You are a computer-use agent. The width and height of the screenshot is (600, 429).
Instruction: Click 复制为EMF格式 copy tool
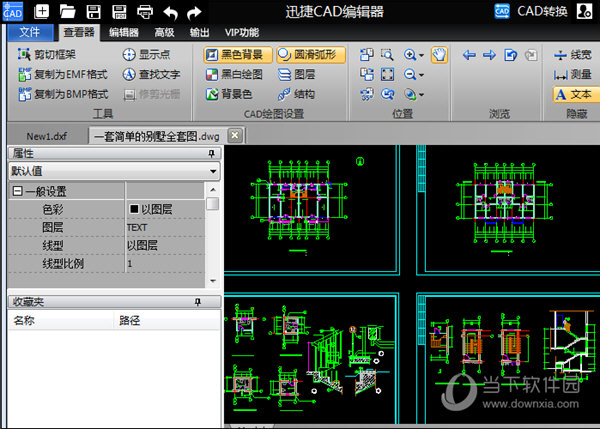[62, 74]
